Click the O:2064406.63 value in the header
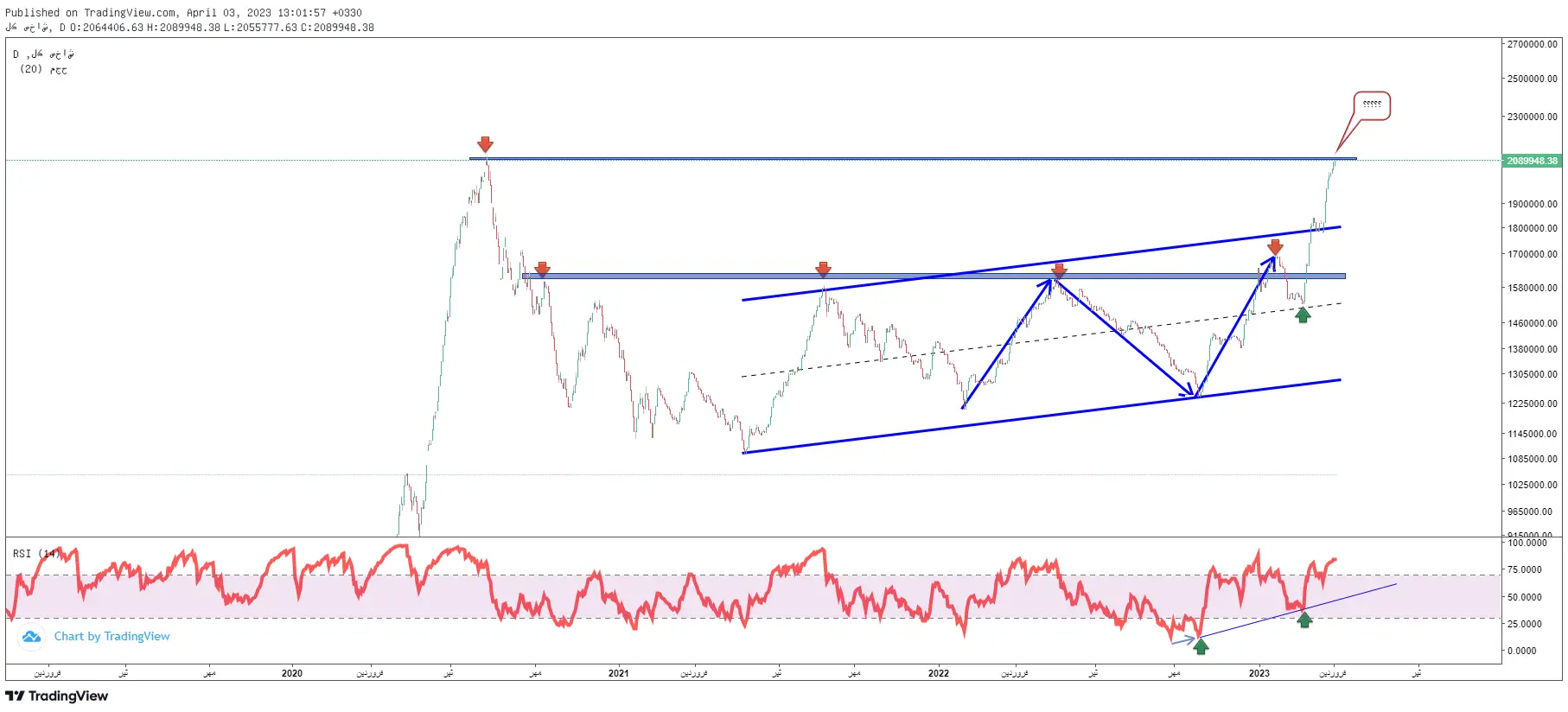The image size is (1568, 712). (106, 28)
